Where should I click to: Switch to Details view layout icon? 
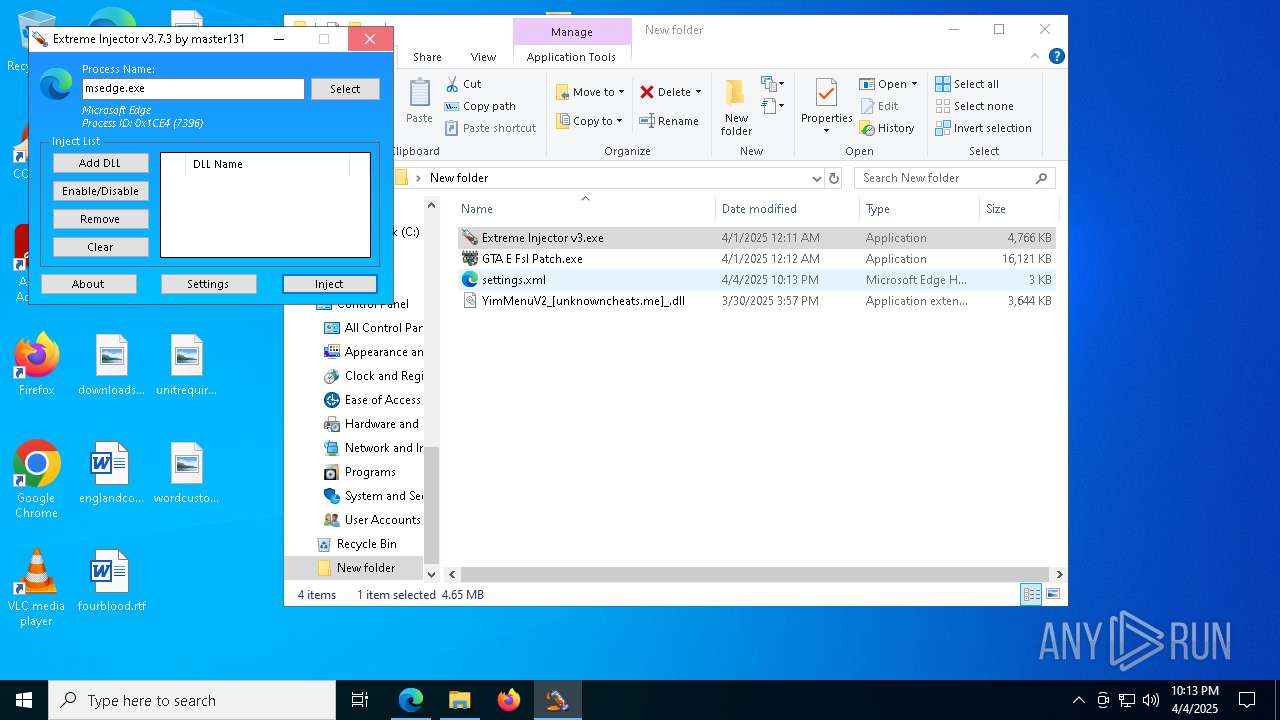(x=1031, y=594)
